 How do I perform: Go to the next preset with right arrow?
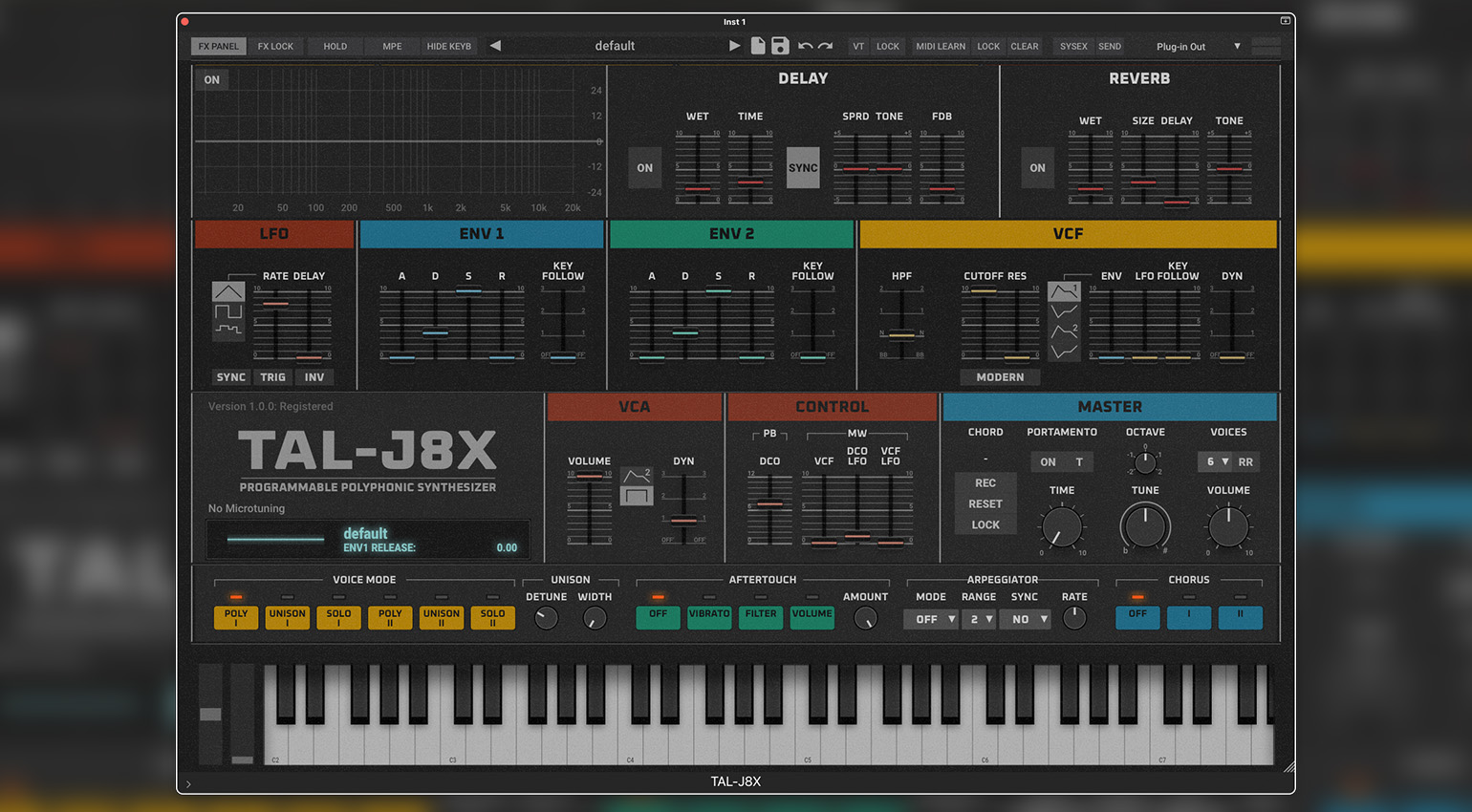(x=734, y=46)
